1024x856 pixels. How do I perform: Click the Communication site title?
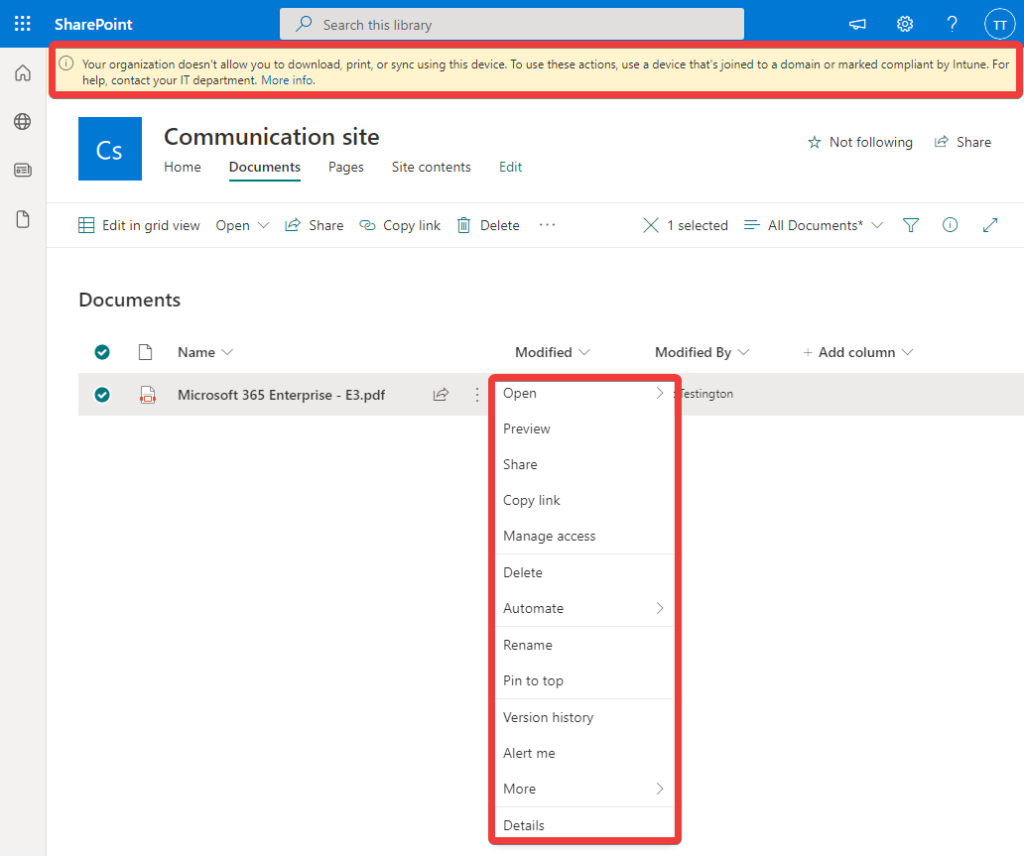pos(272,136)
